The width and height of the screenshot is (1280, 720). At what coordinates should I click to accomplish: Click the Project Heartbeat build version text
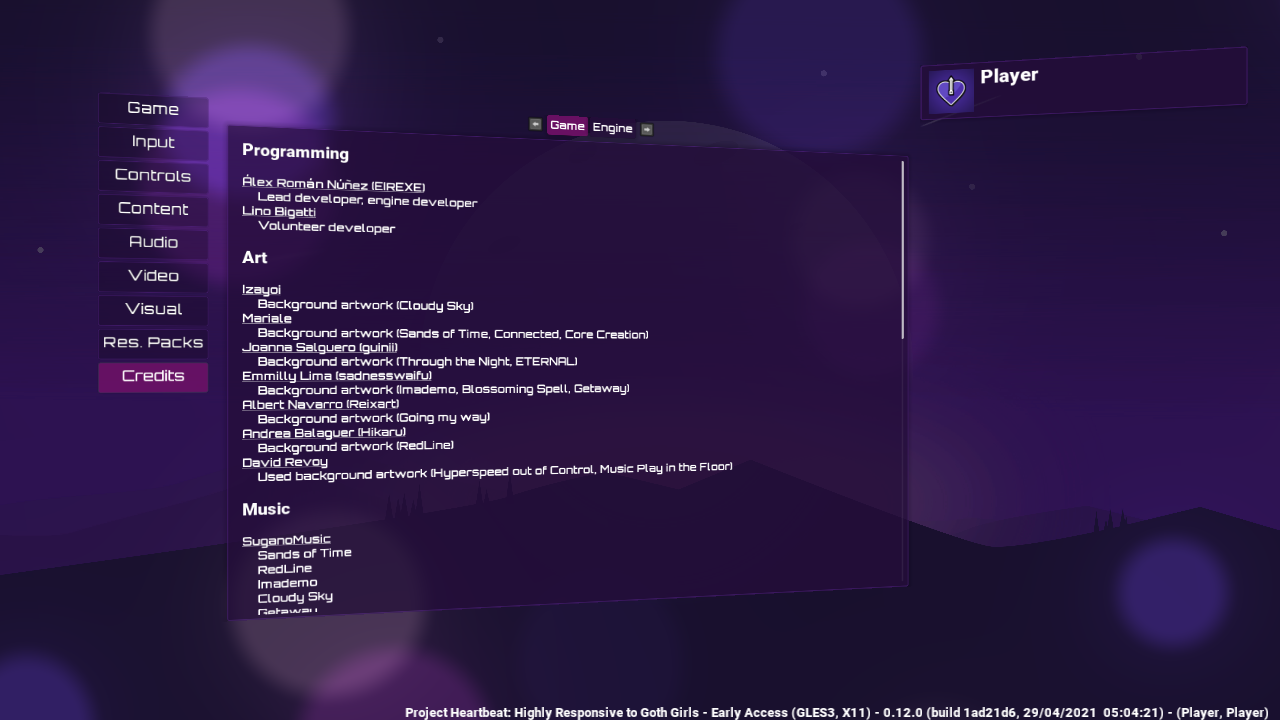click(836, 712)
